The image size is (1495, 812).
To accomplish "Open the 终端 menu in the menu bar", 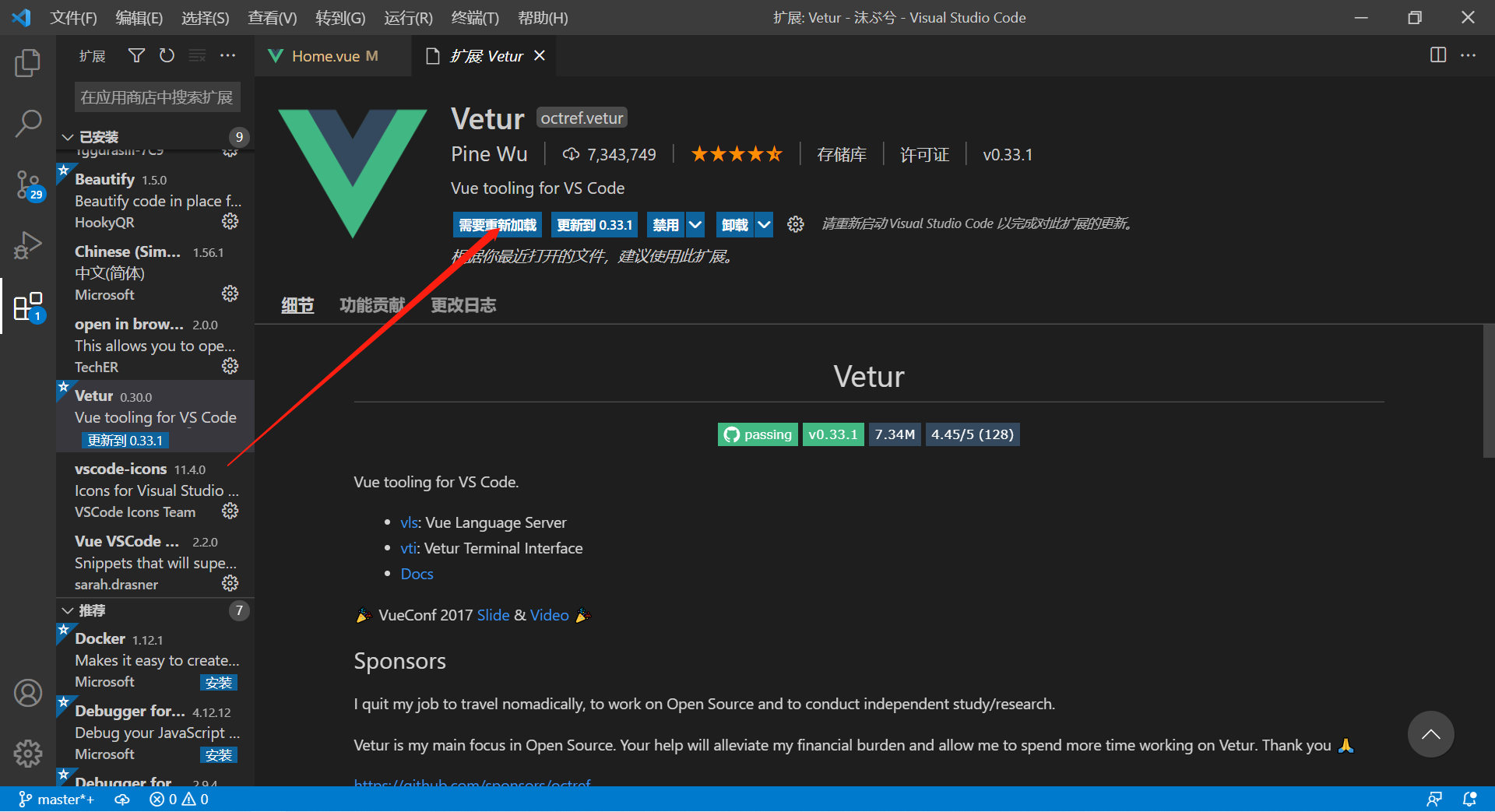I will [x=474, y=17].
